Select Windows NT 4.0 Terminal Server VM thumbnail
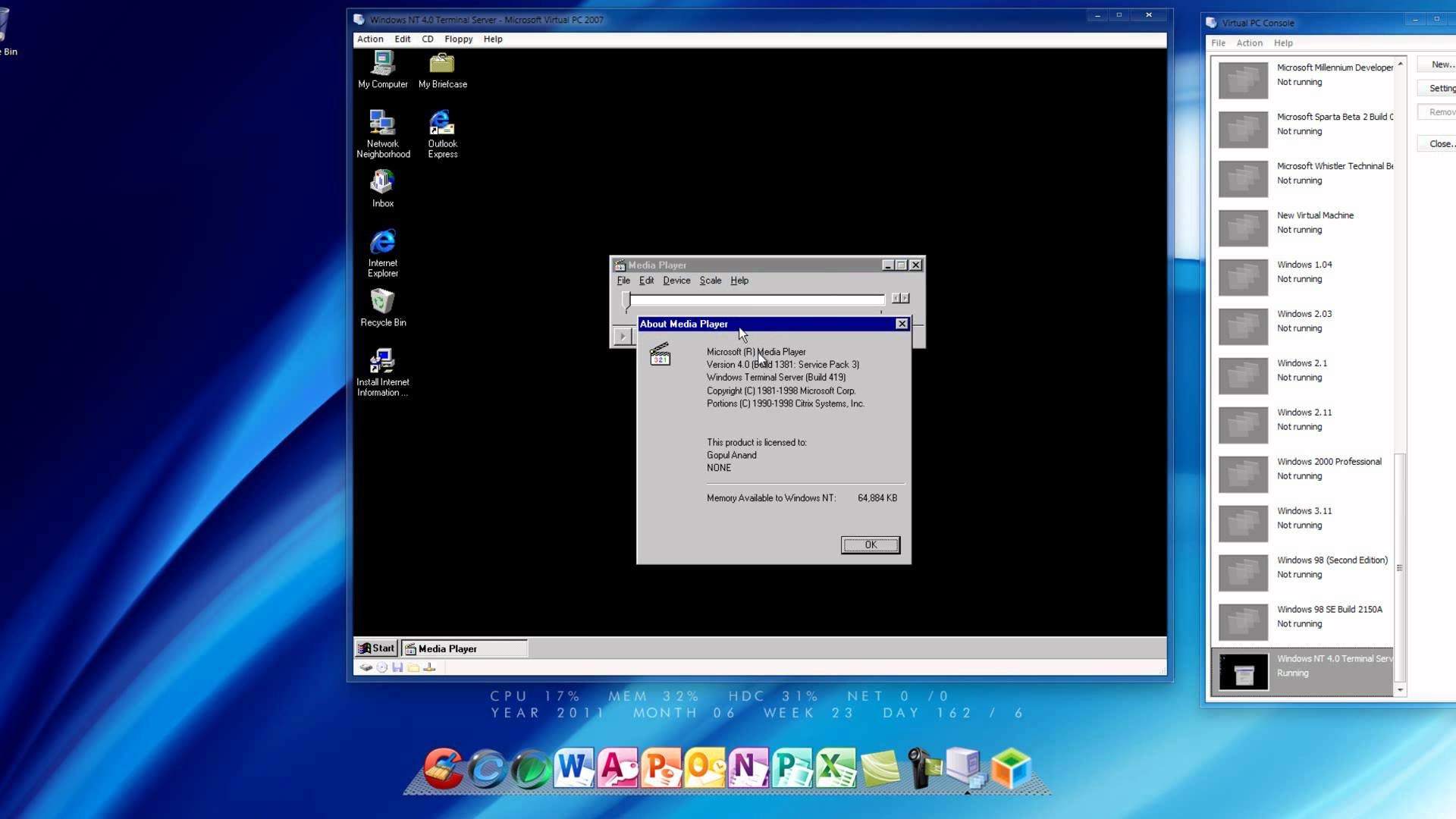The height and width of the screenshot is (819, 1456). 1243,672
